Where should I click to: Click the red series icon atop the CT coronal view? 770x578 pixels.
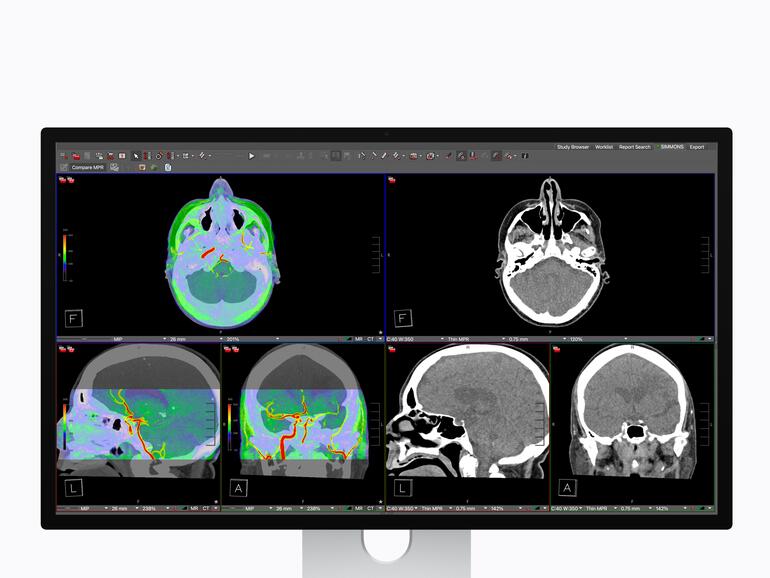tap(556, 350)
